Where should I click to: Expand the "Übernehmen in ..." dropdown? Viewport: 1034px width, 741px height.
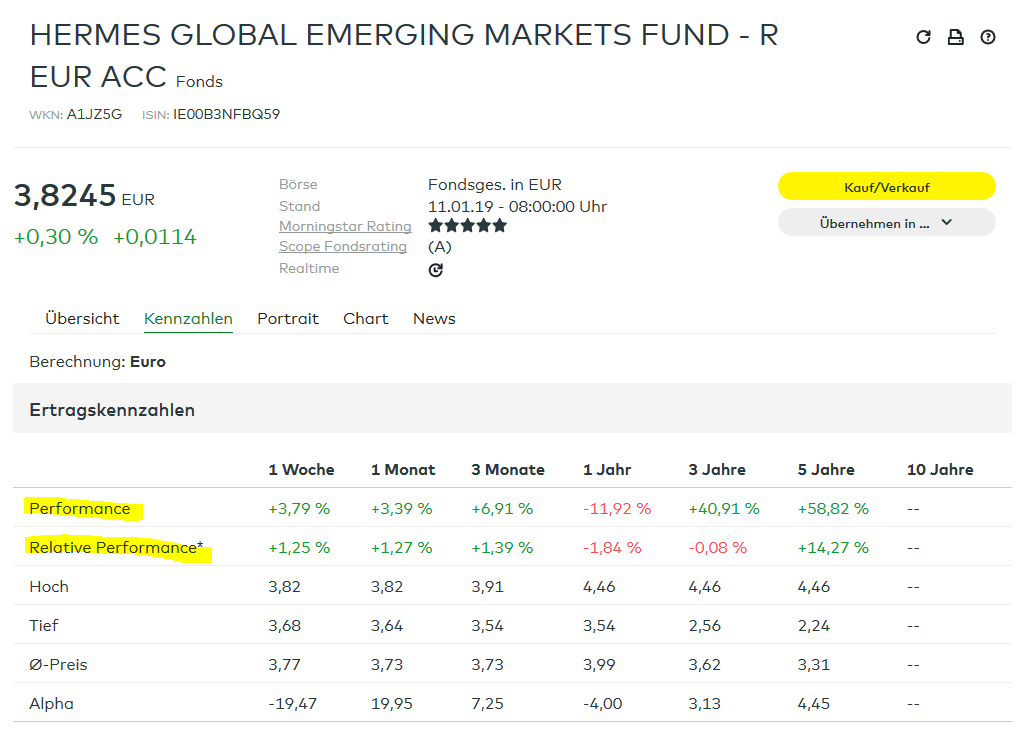pyautogui.click(x=886, y=223)
